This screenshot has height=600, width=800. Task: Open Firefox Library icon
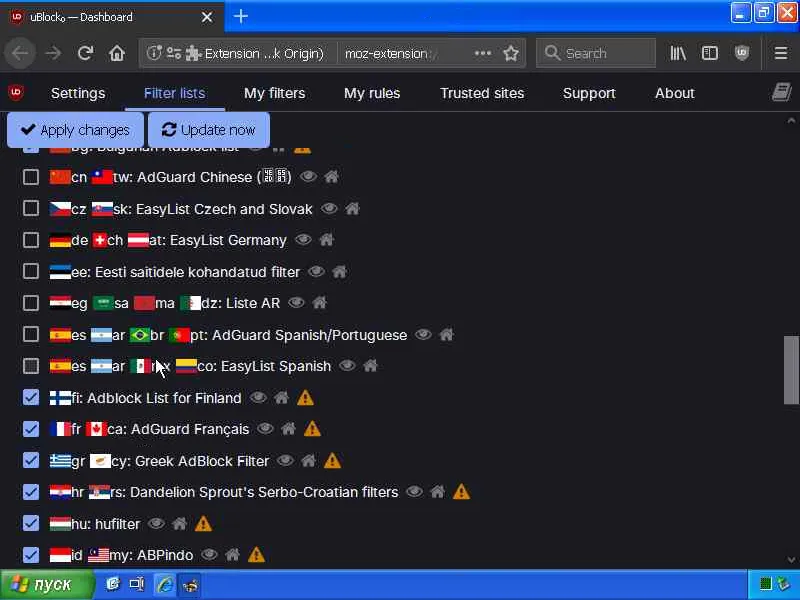coord(678,53)
